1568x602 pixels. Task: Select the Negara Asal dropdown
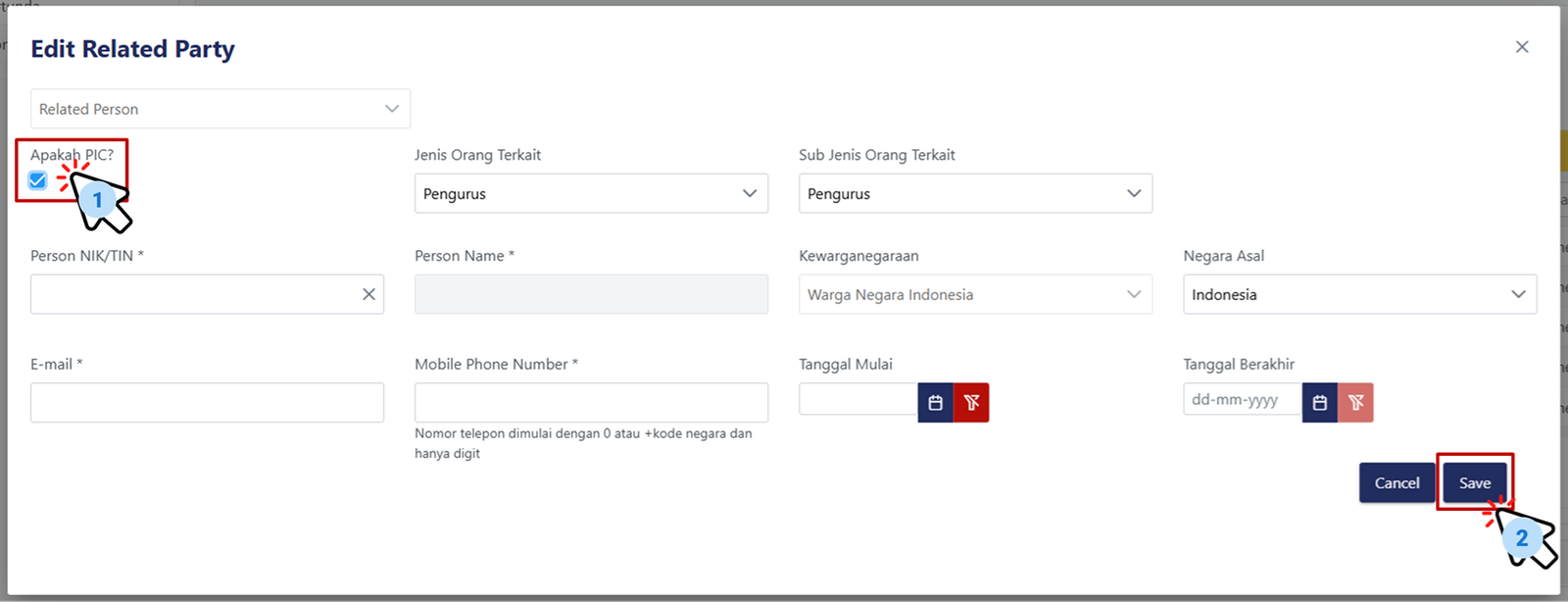click(1358, 294)
